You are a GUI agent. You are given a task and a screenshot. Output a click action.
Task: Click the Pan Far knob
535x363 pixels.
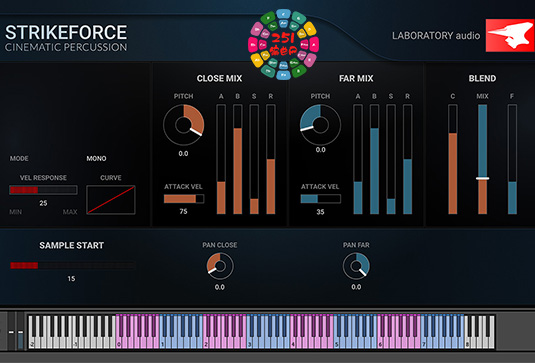(x=356, y=266)
